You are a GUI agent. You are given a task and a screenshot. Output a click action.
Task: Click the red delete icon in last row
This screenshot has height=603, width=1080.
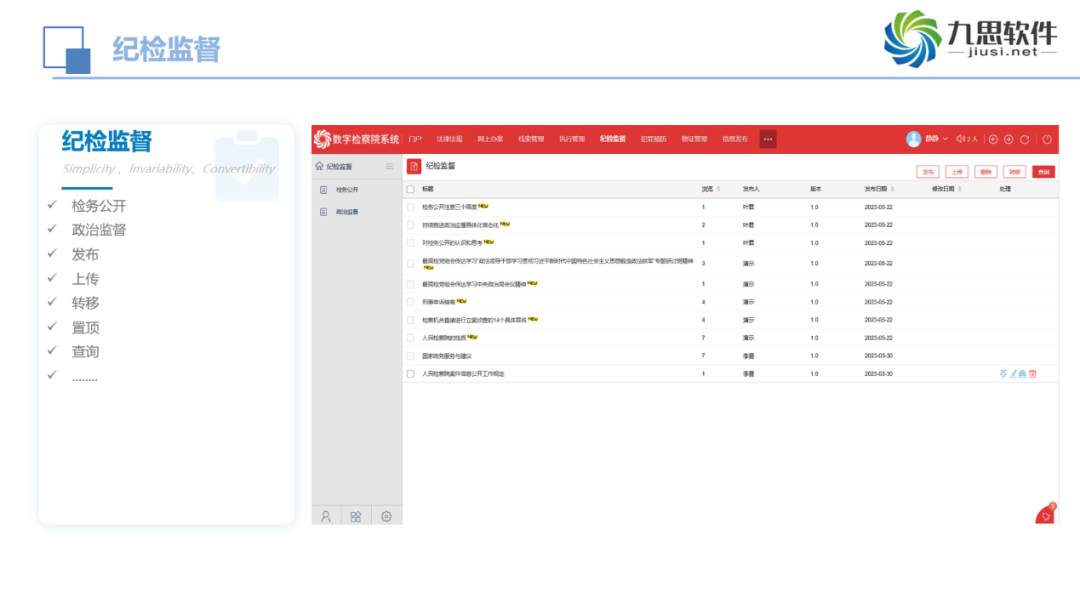coord(1033,374)
